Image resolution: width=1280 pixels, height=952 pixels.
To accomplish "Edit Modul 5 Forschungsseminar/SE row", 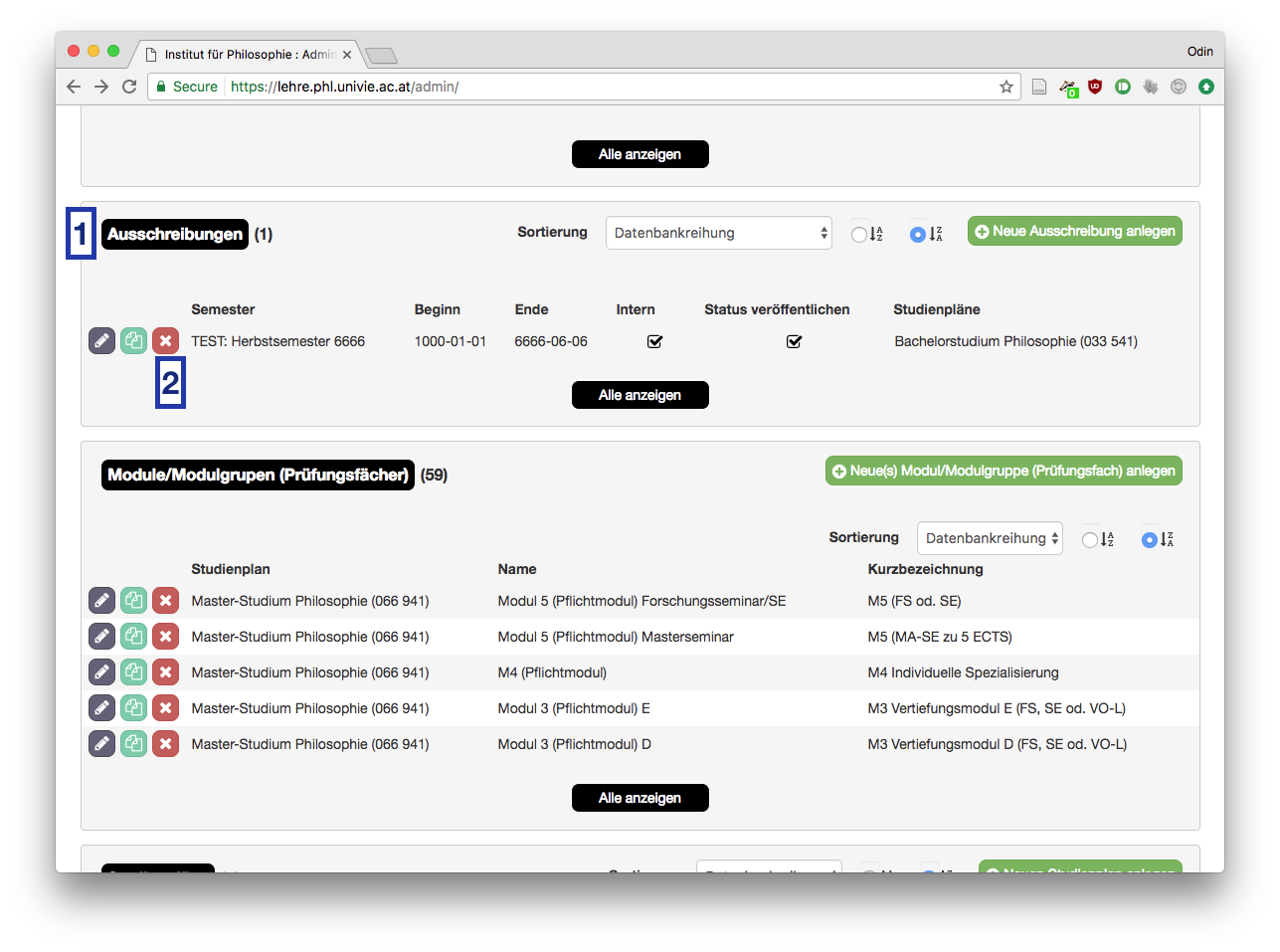I will click(x=102, y=601).
